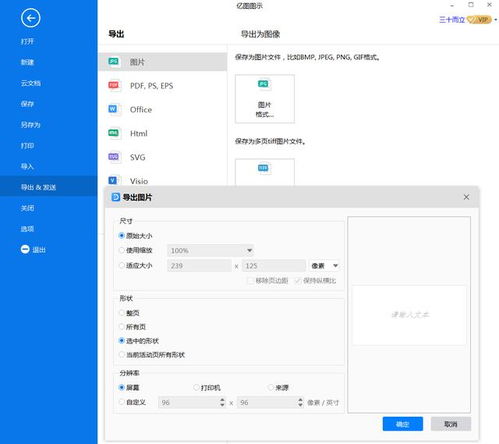Click the Word icon beside Office
This screenshot has height=444, width=499.
tap(113, 109)
